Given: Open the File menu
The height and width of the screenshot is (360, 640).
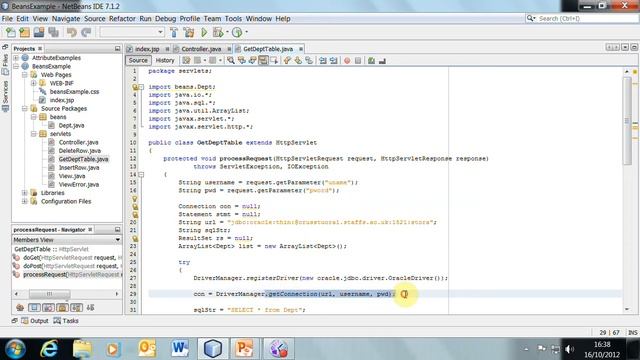Looking at the screenshot, I should (x=7, y=18).
